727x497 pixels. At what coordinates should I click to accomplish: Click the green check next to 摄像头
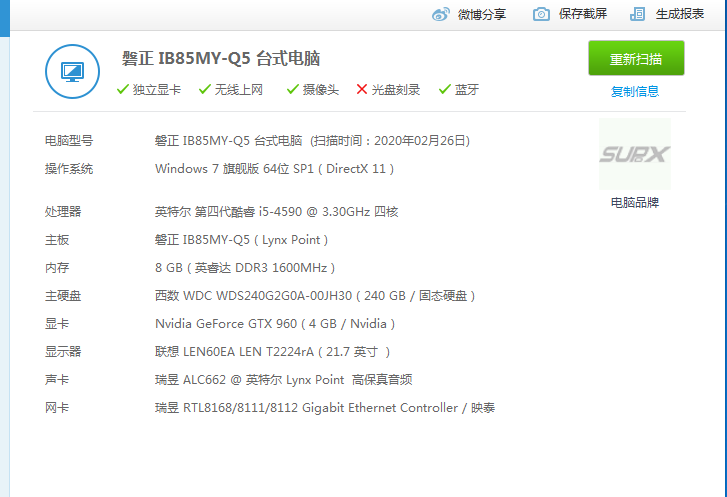[293, 89]
